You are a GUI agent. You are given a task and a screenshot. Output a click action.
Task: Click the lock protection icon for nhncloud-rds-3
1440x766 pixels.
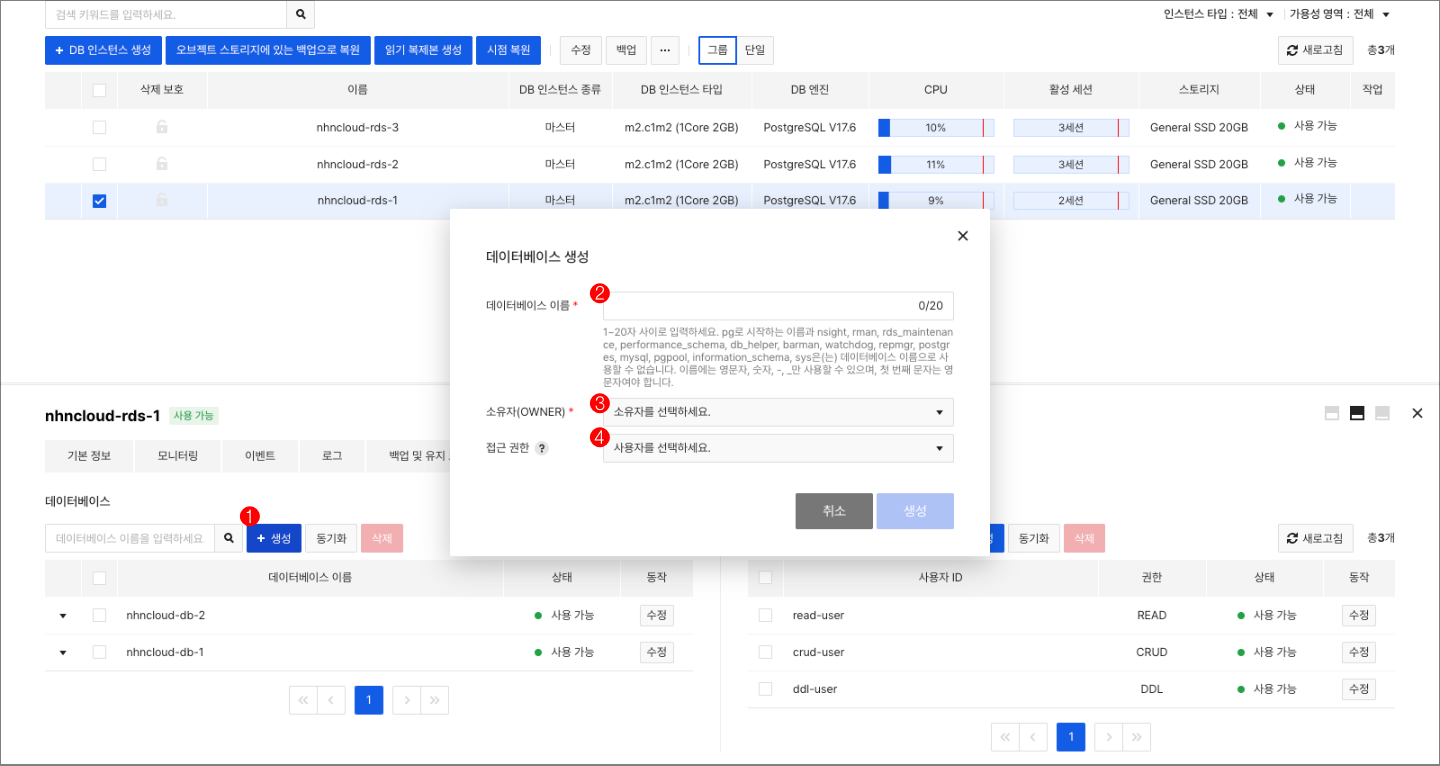pyautogui.click(x=164, y=127)
